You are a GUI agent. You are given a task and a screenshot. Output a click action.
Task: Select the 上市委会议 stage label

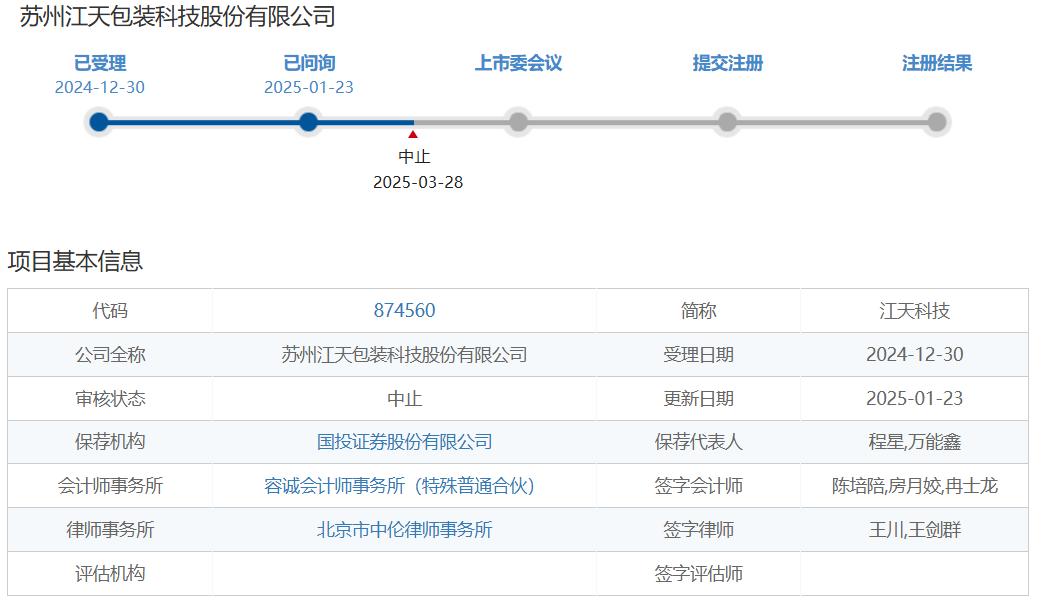(x=518, y=63)
